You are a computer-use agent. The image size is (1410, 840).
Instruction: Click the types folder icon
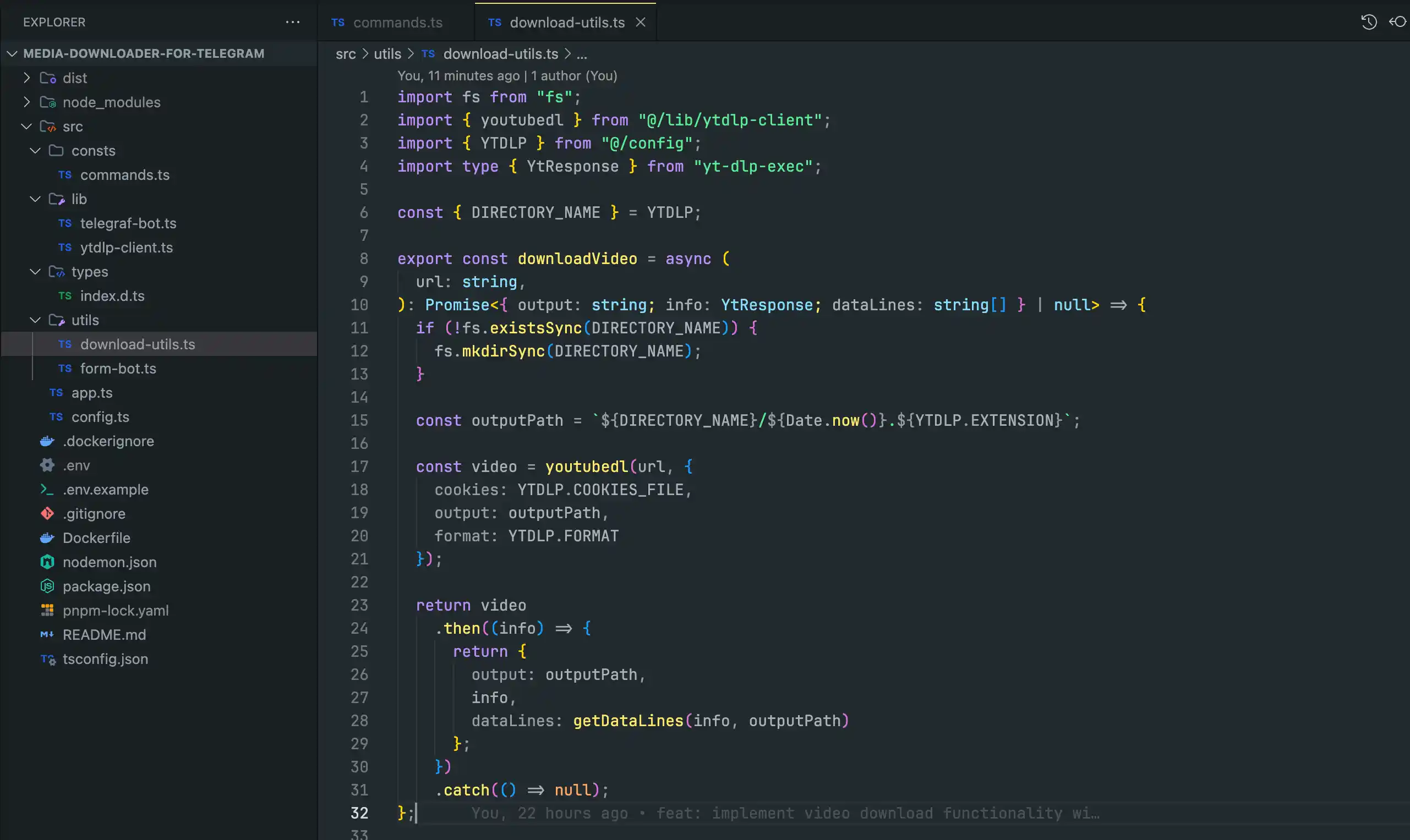click(56, 271)
